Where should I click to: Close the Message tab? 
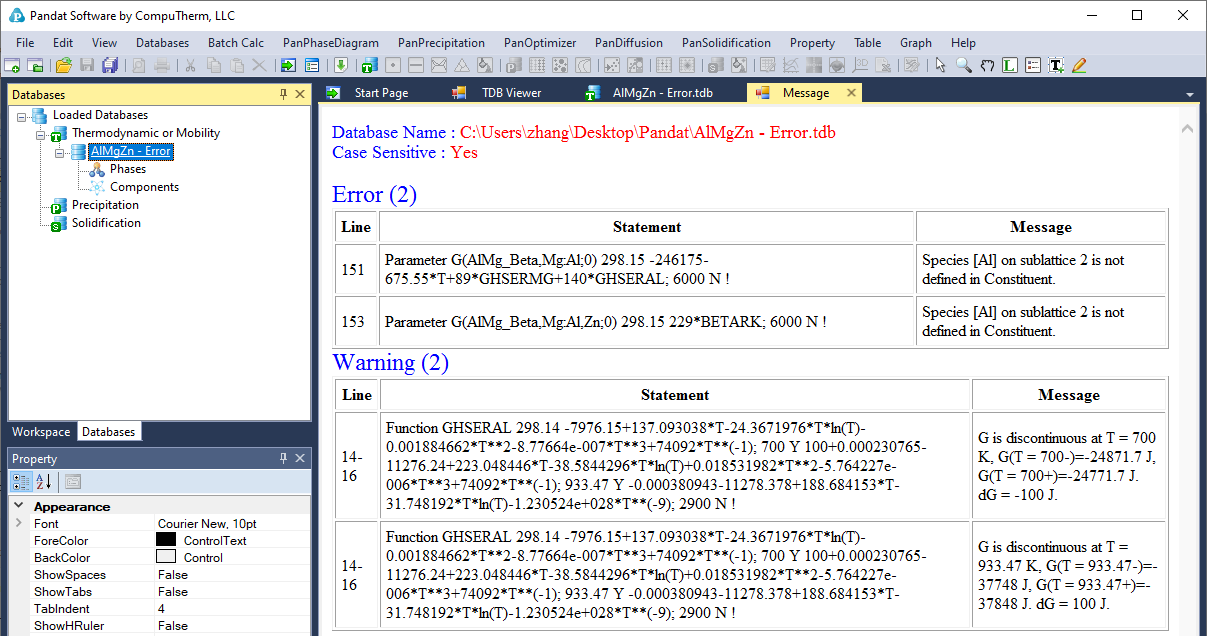(851, 93)
